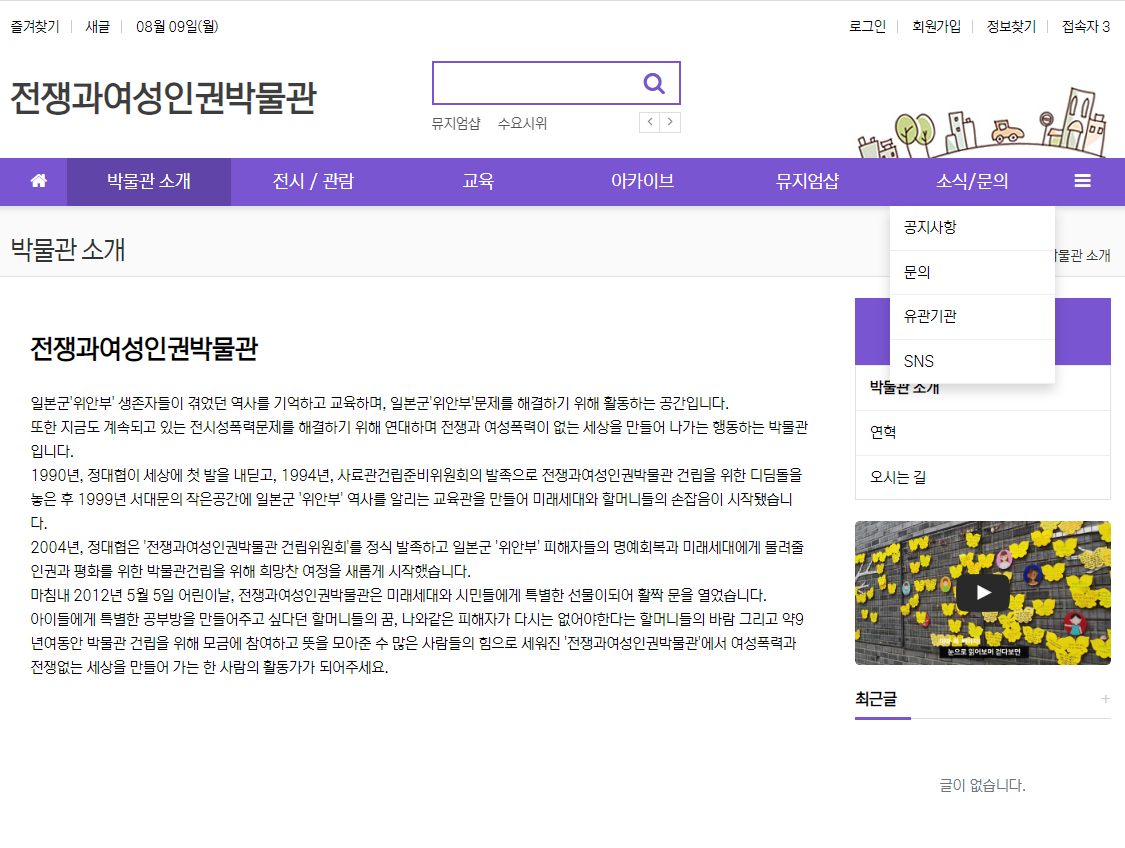Click the search input field
Image resolution: width=1125 pixels, height=848 pixels.
[535, 83]
